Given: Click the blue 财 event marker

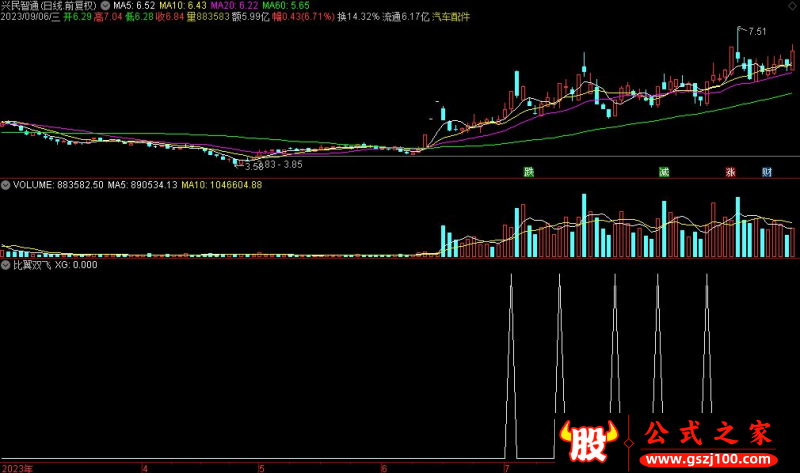Looking at the screenshot, I should pyautogui.click(x=767, y=172).
